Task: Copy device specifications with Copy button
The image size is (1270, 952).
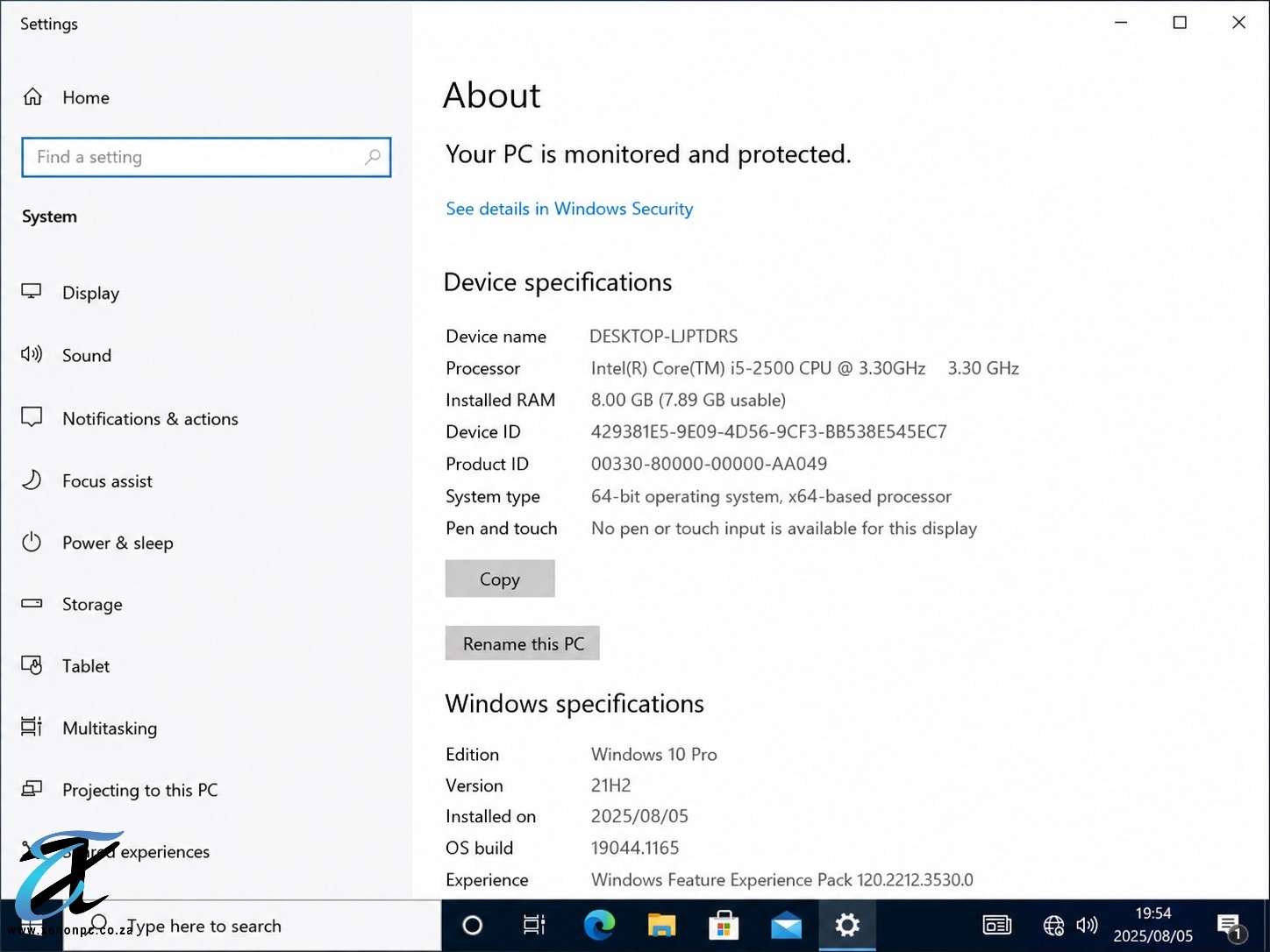Action: point(500,579)
